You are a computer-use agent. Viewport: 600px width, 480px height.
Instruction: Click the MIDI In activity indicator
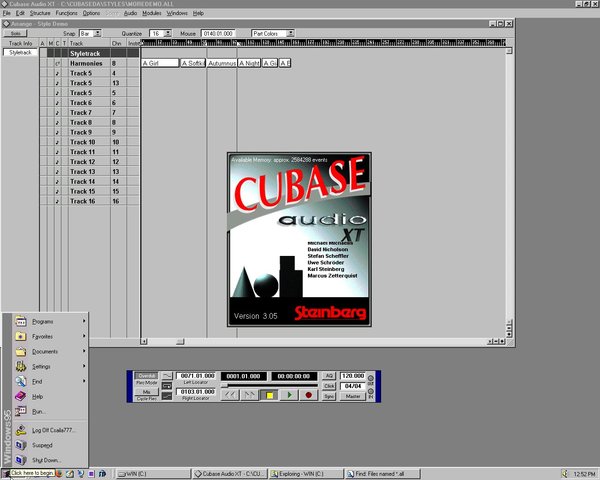pos(370,392)
